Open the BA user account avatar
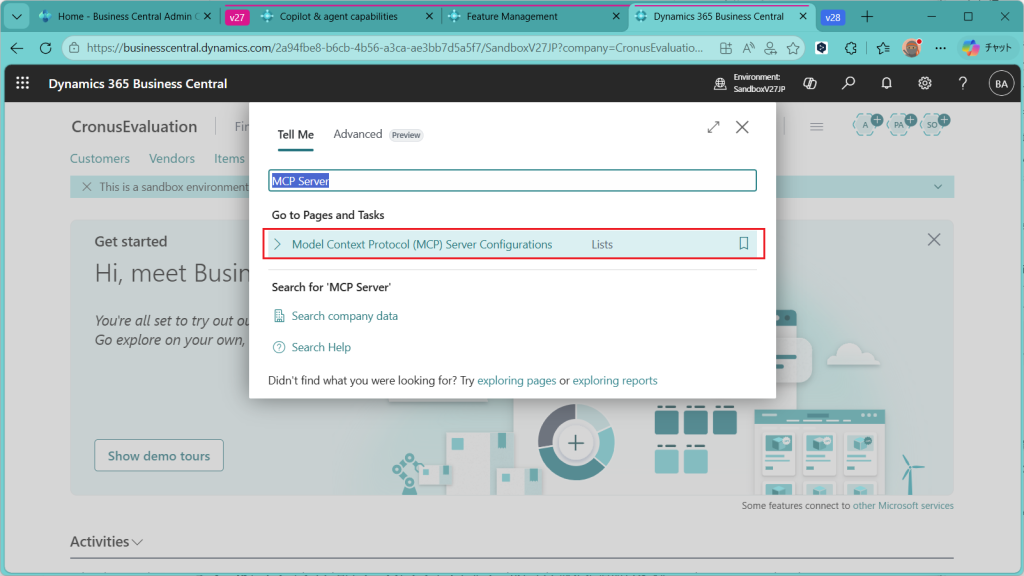Viewport: 1024px width, 576px height. pos(1000,84)
